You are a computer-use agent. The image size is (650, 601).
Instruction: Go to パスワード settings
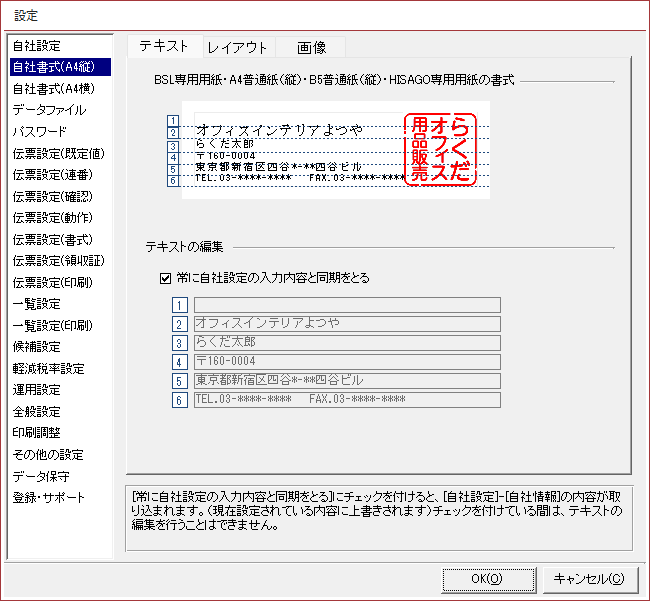[40, 132]
